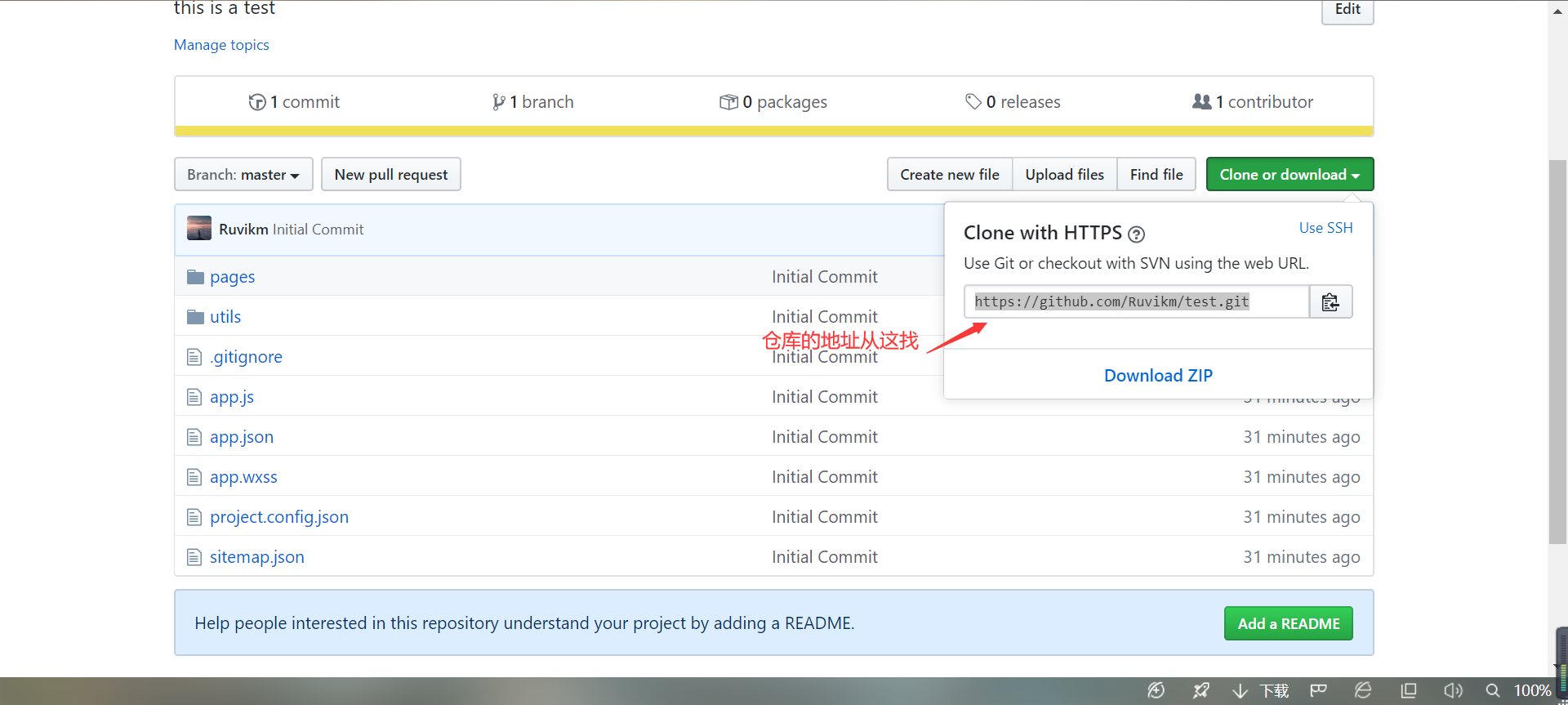Click the file icon beside project.config.json
Viewport: 1568px width, 705px height.
coord(194,517)
